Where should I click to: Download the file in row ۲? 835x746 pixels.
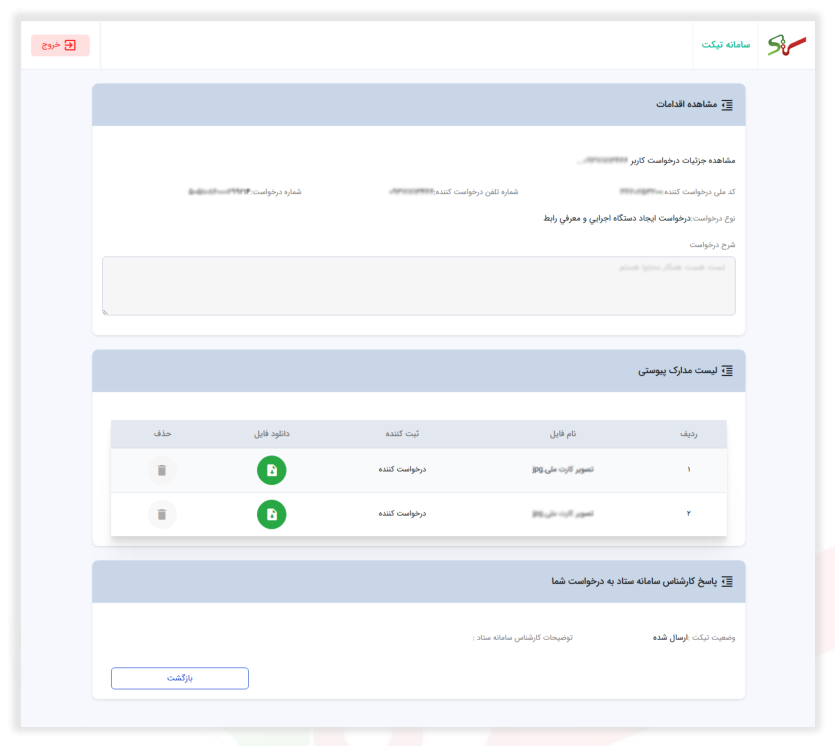click(x=272, y=514)
